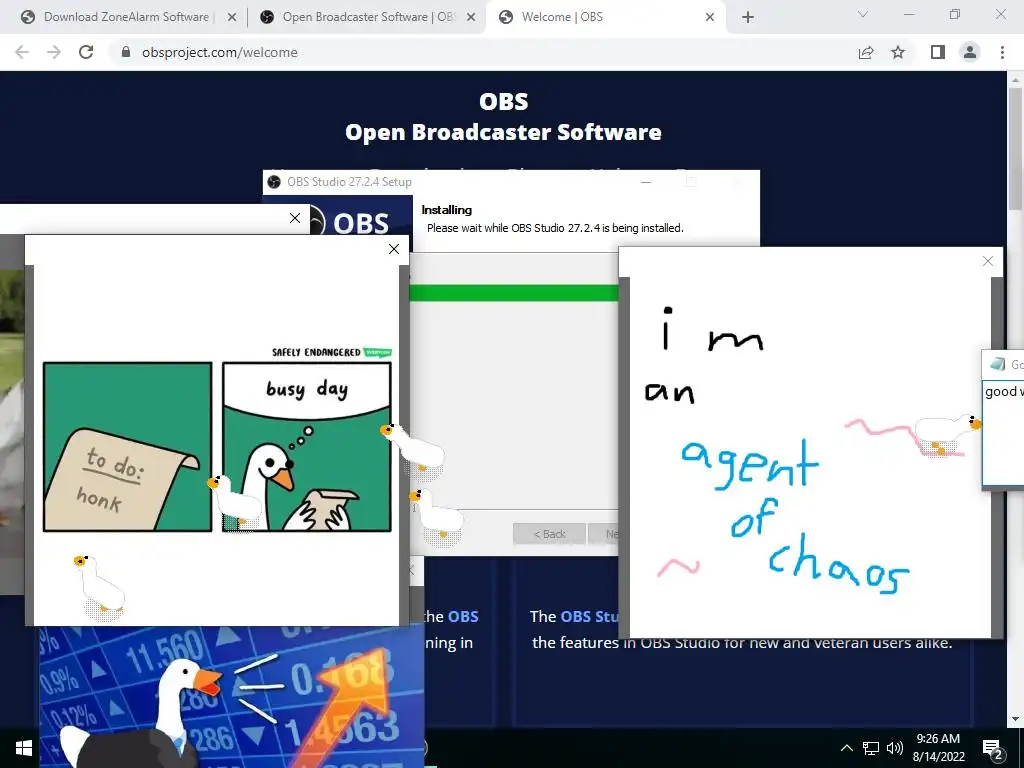
Task: Open the Windows Start menu
Action: click(24, 748)
